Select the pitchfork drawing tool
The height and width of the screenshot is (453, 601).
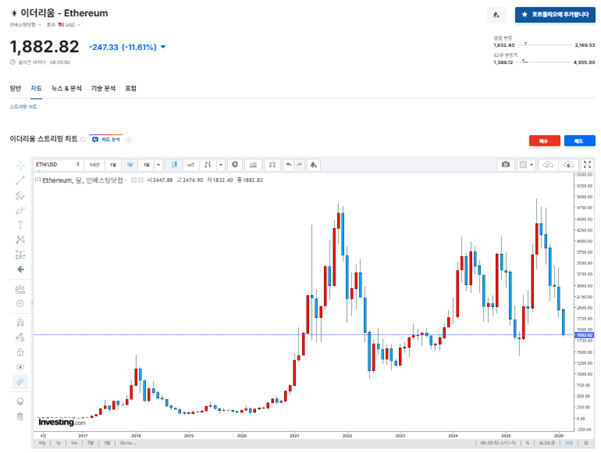20,195
